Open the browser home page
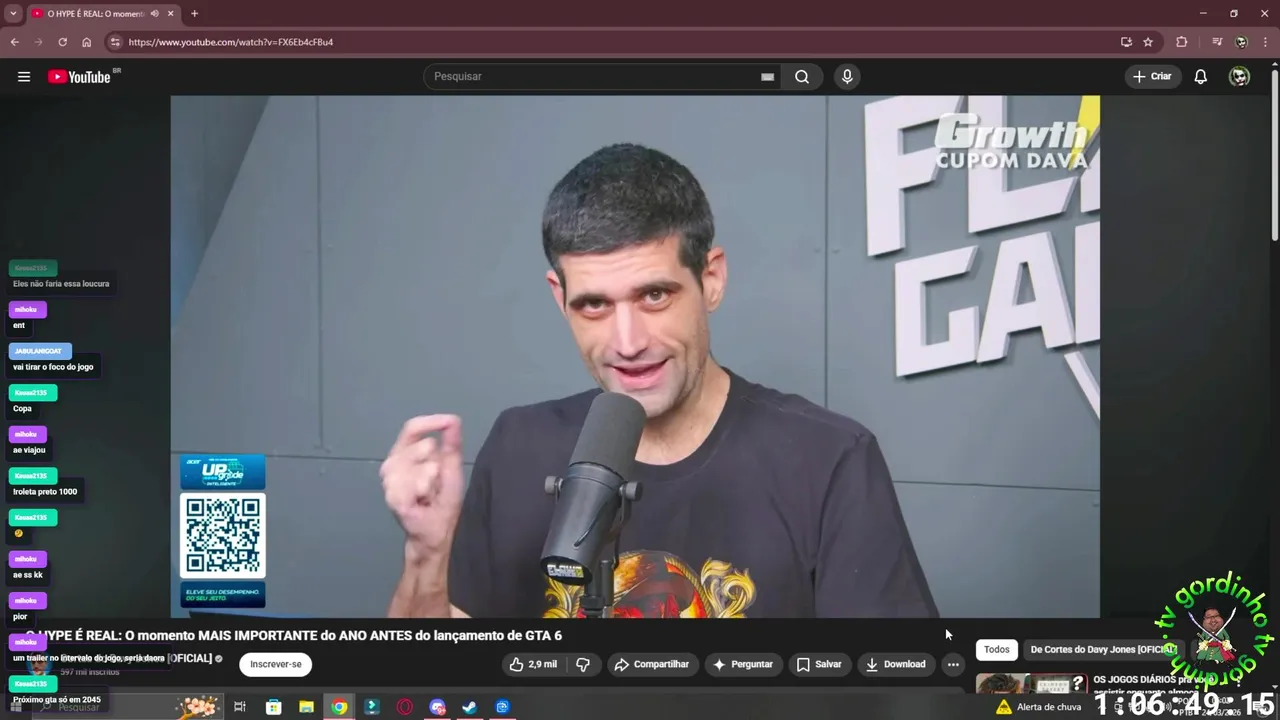Image resolution: width=1280 pixels, height=720 pixels. [87, 42]
